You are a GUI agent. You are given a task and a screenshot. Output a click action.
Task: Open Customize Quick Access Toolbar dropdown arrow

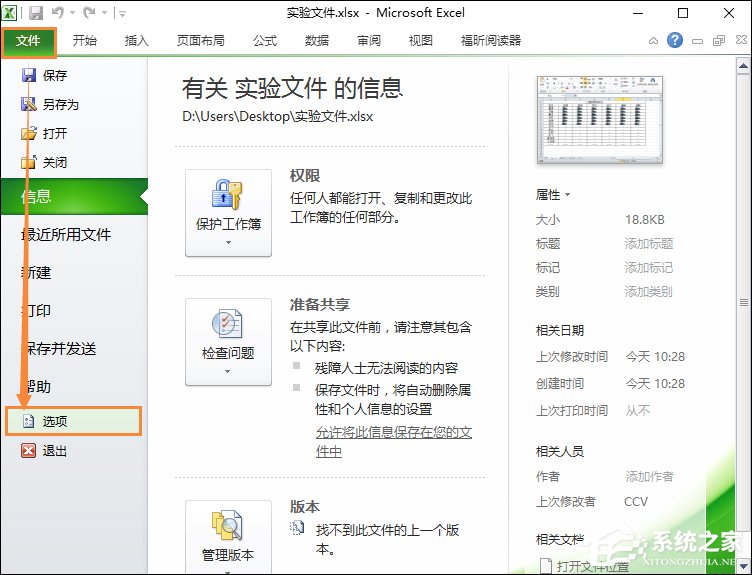(x=122, y=14)
